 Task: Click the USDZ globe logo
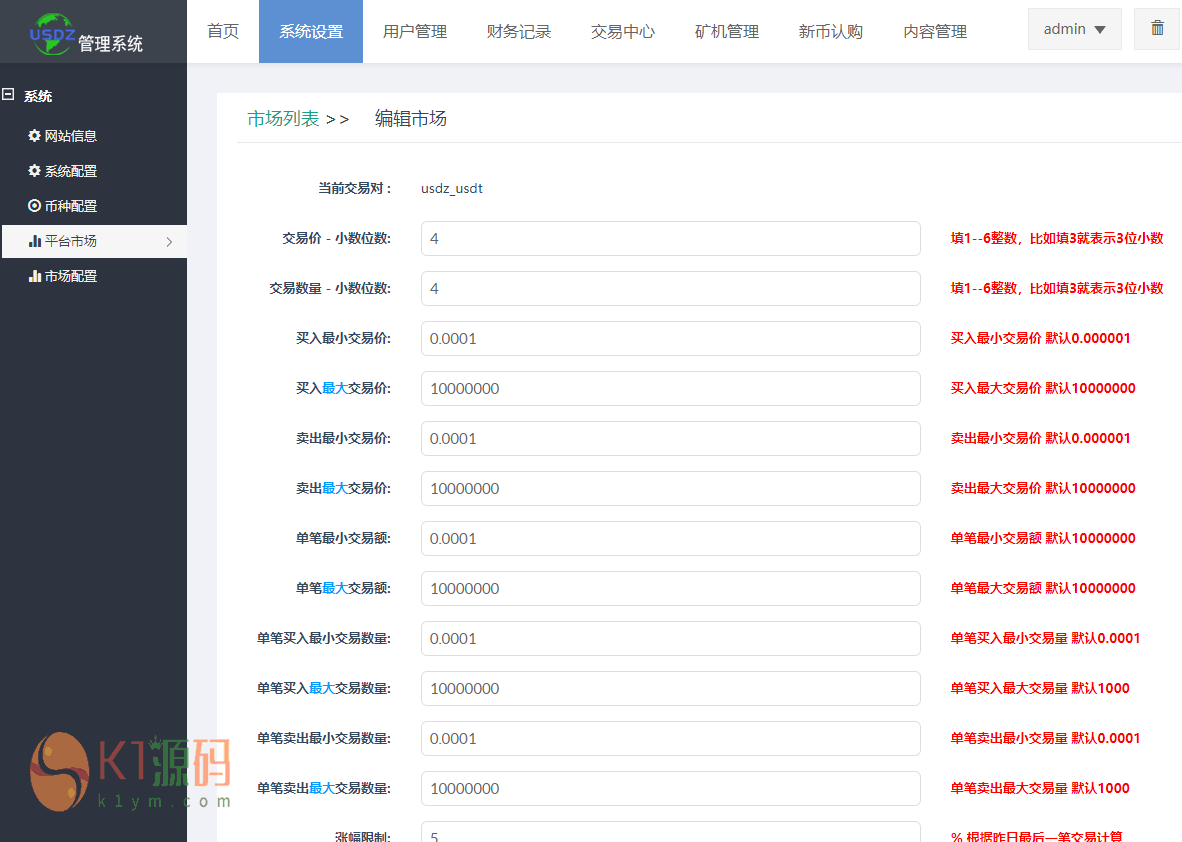tap(52, 32)
